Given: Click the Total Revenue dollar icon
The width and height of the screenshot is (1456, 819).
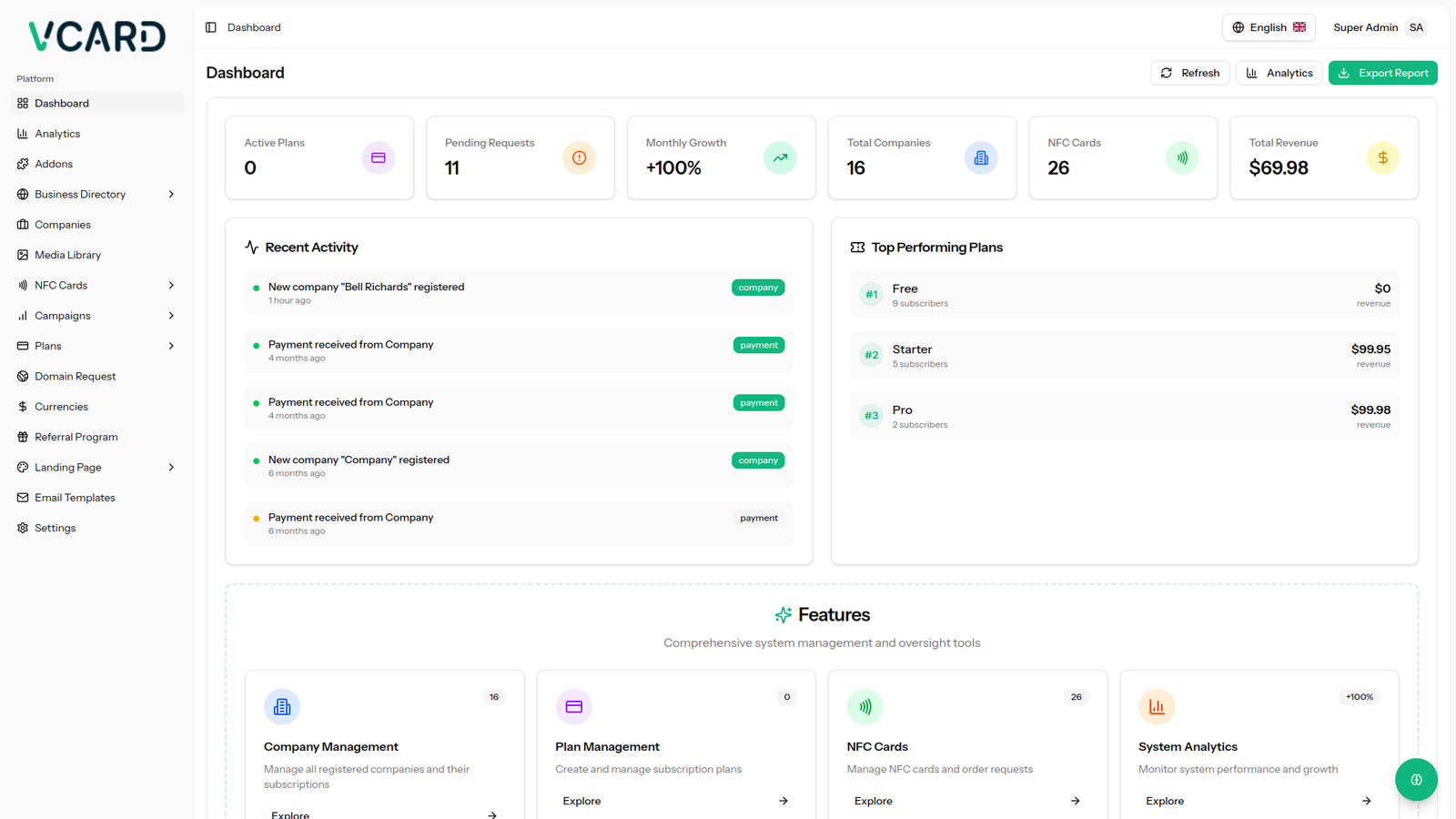Looking at the screenshot, I should 1382,158.
